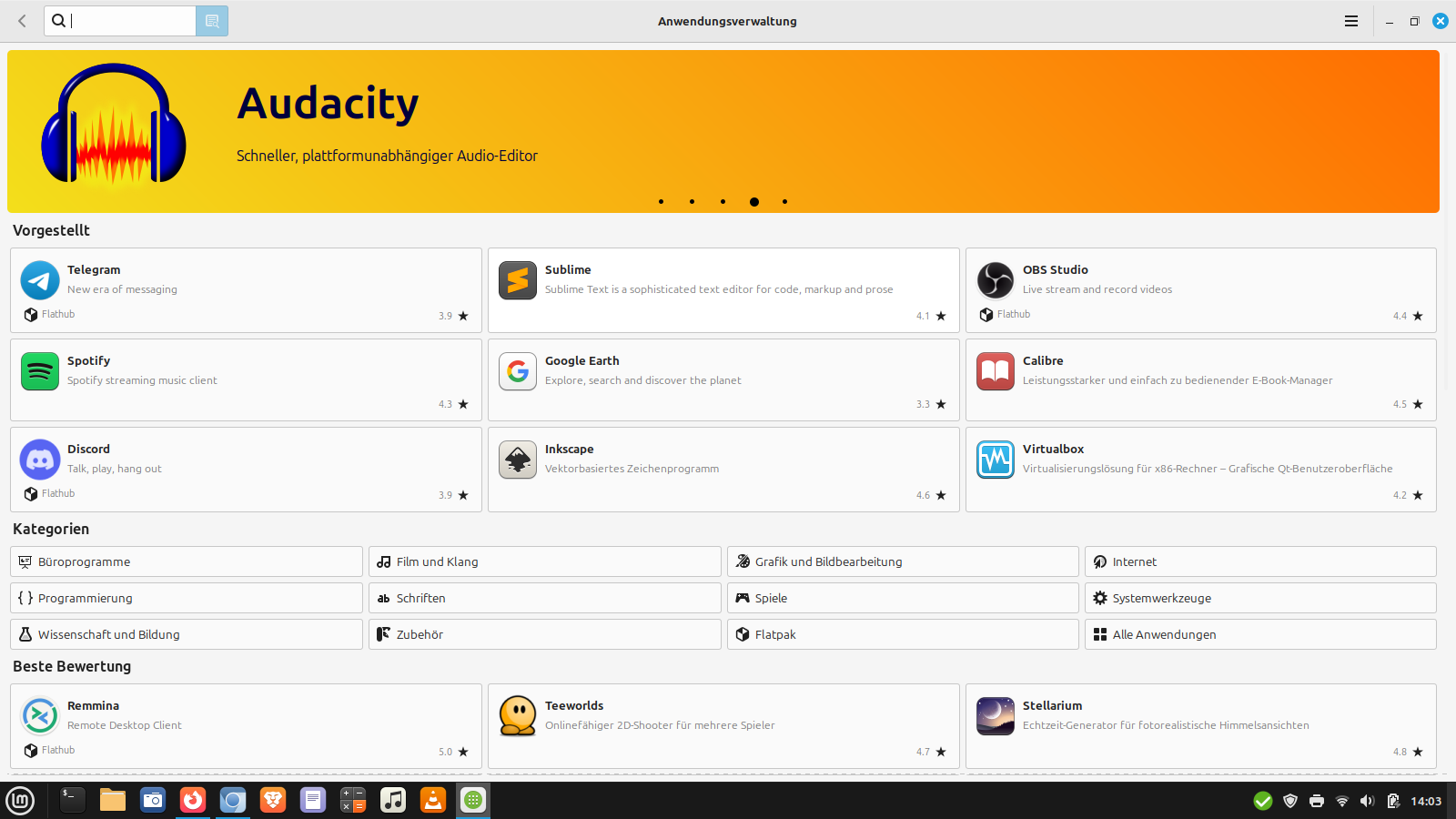Image resolution: width=1456 pixels, height=819 pixels.
Task: Open the Linux Mint start menu
Action: coord(20,801)
